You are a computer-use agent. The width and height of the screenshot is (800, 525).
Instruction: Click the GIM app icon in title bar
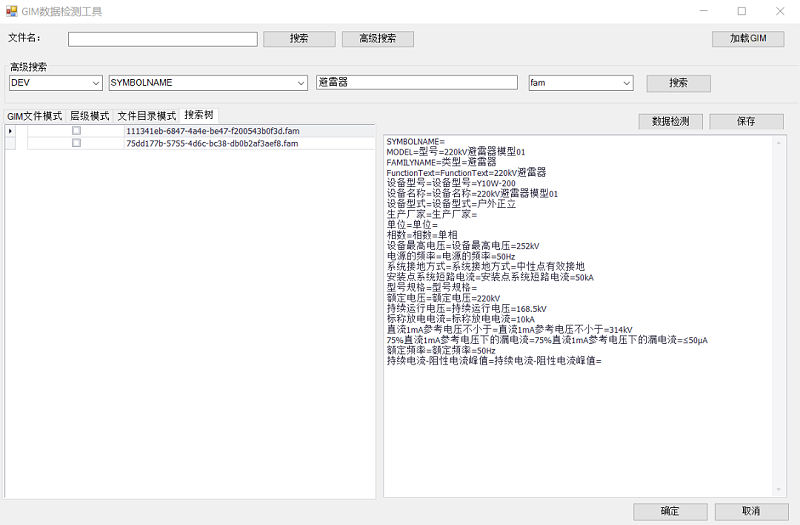tap(11, 11)
